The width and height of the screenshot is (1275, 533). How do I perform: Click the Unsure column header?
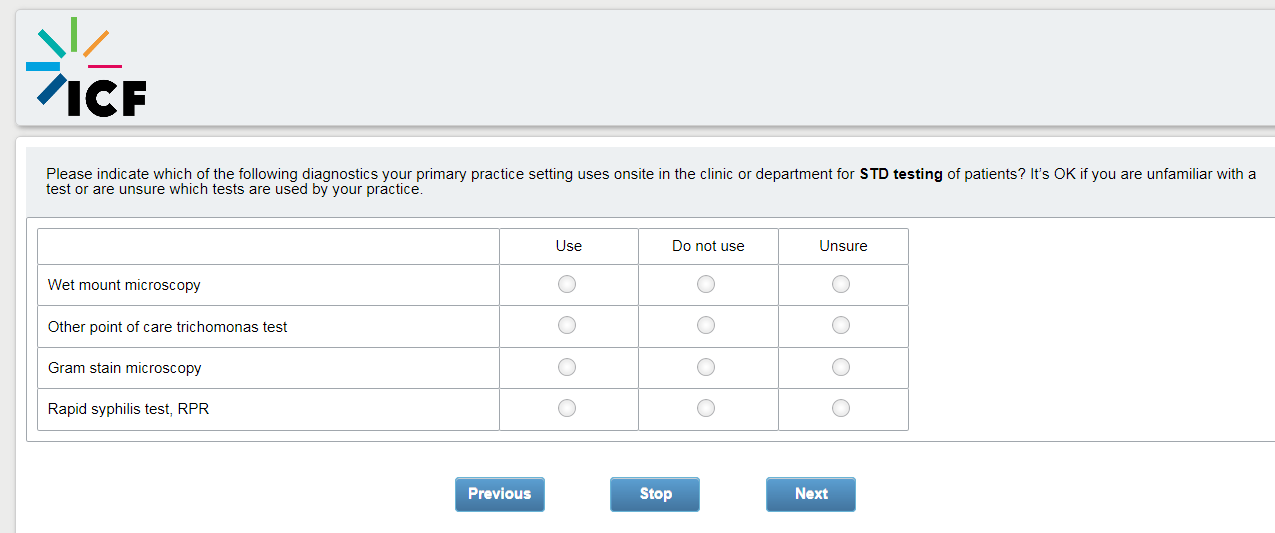point(843,246)
